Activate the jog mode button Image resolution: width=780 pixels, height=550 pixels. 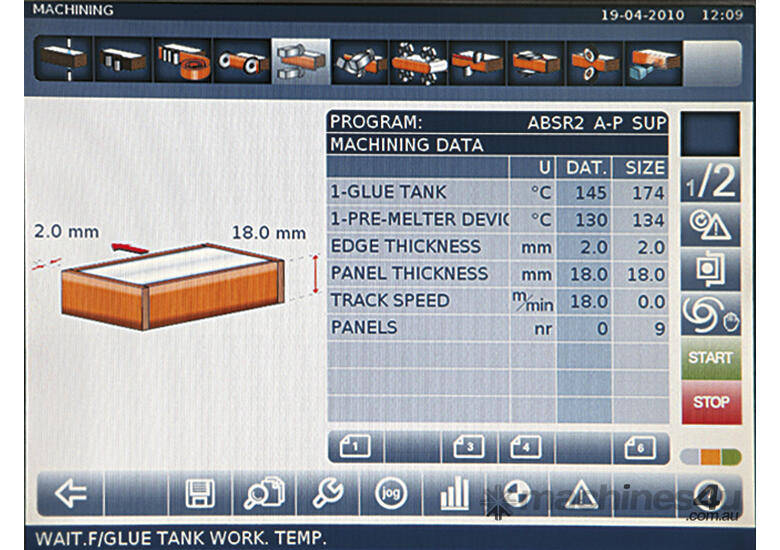[391, 494]
